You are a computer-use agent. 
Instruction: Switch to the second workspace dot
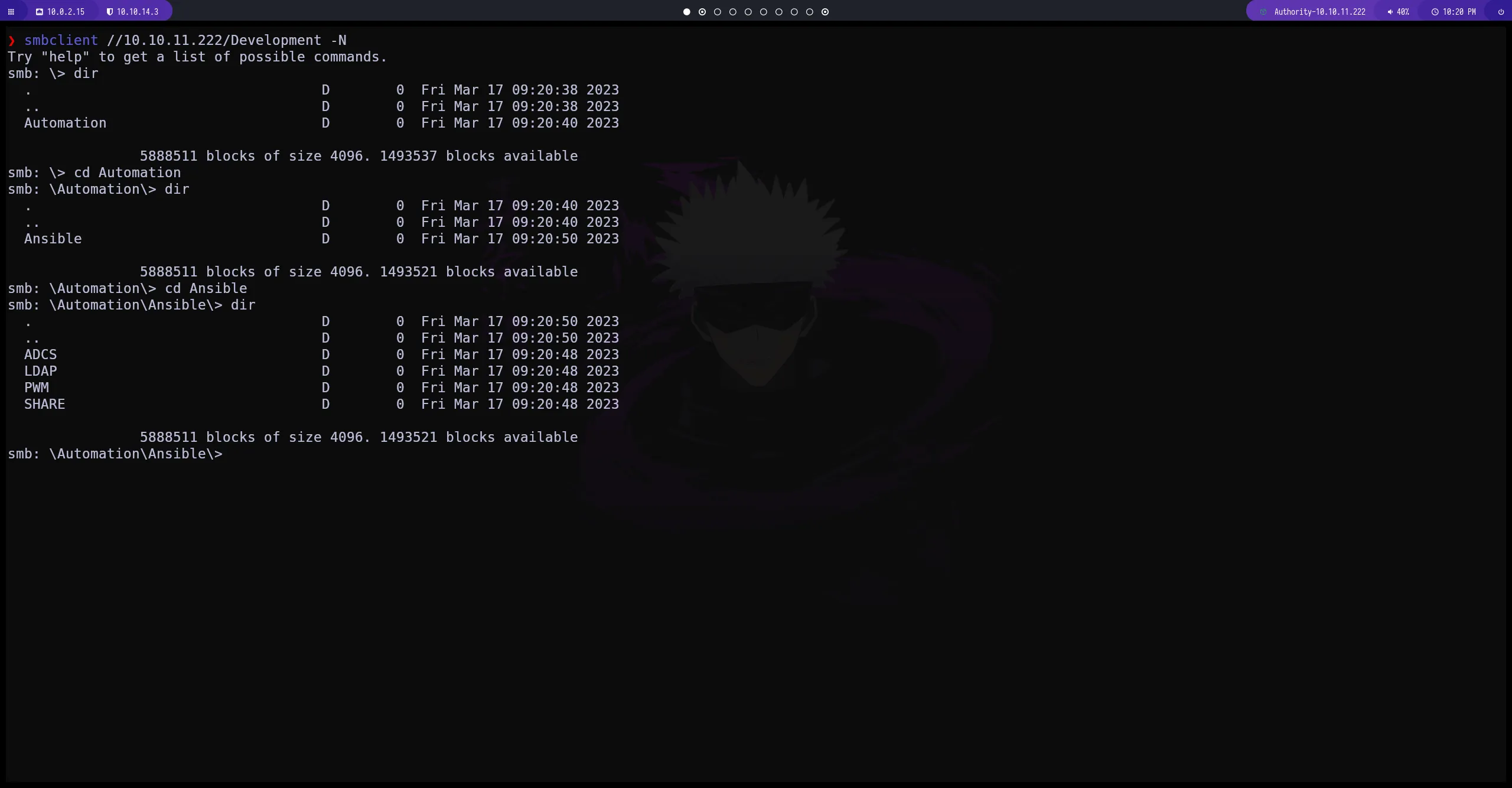[702, 12]
